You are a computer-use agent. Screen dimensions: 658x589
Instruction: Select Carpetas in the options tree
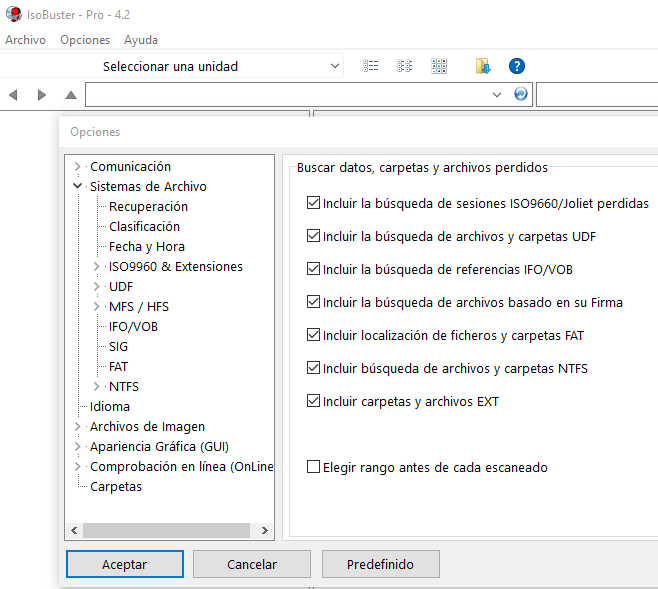point(116,487)
